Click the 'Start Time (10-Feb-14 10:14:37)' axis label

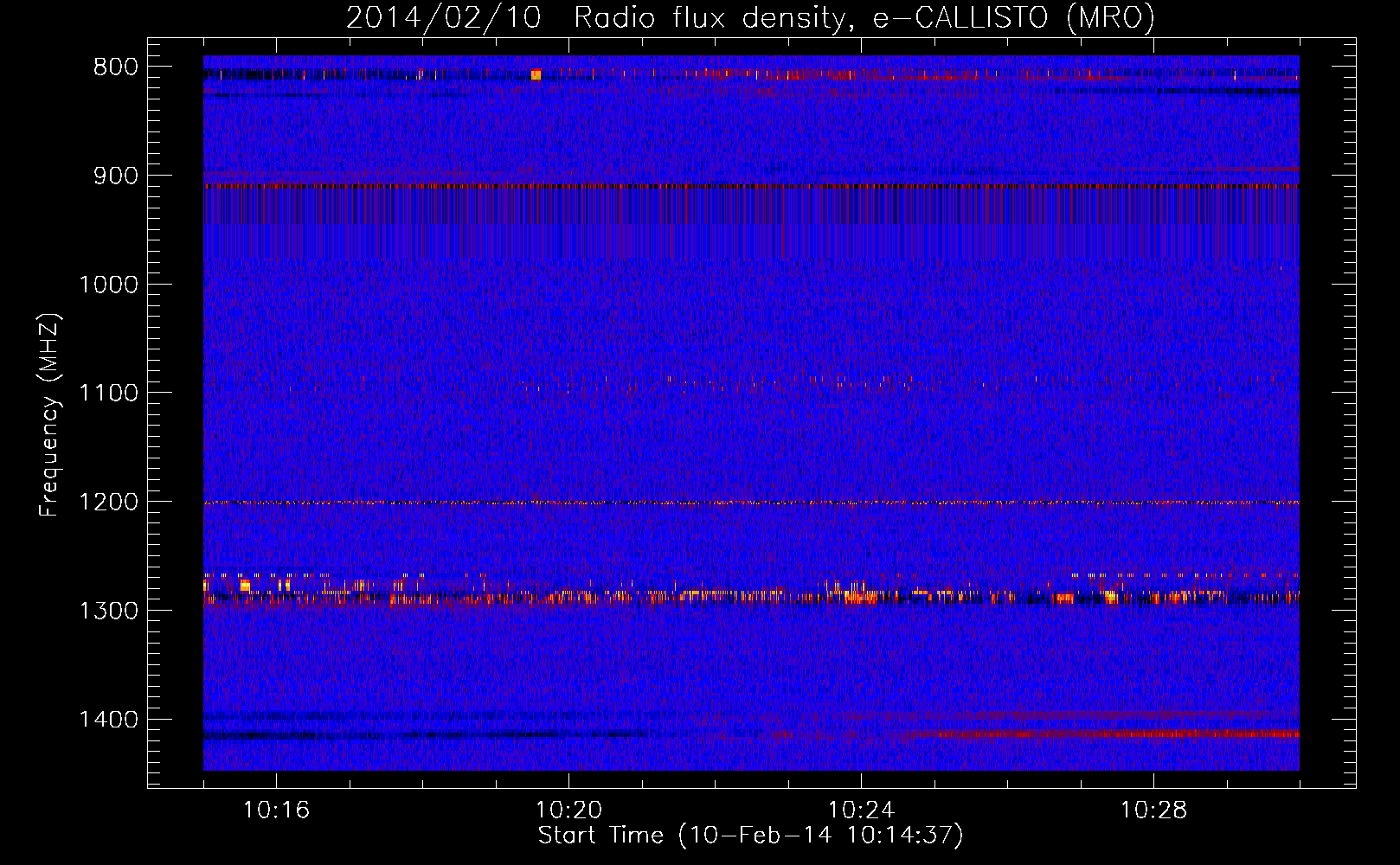pos(750,836)
